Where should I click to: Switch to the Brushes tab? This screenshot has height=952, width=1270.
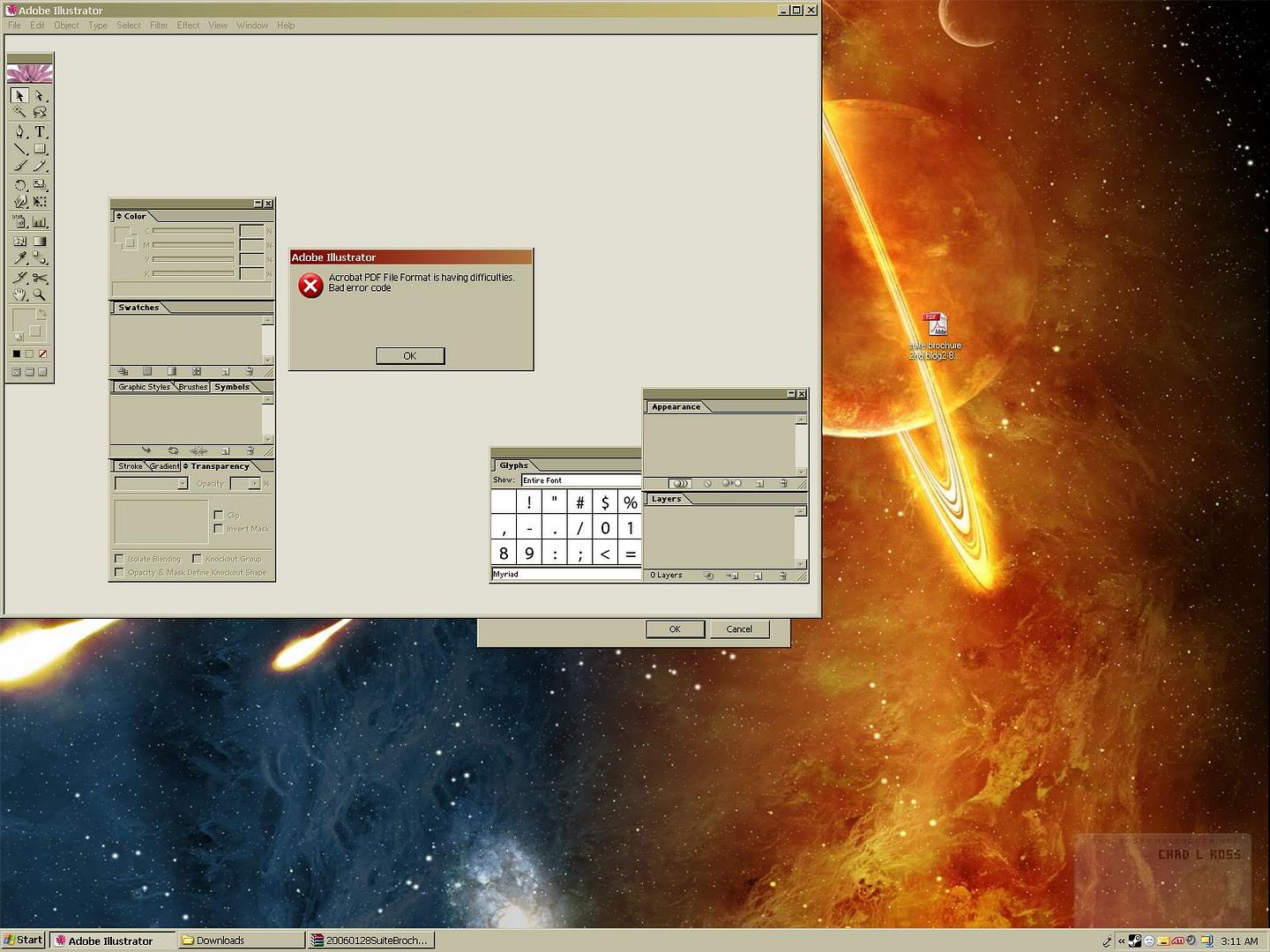(x=193, y=387)
